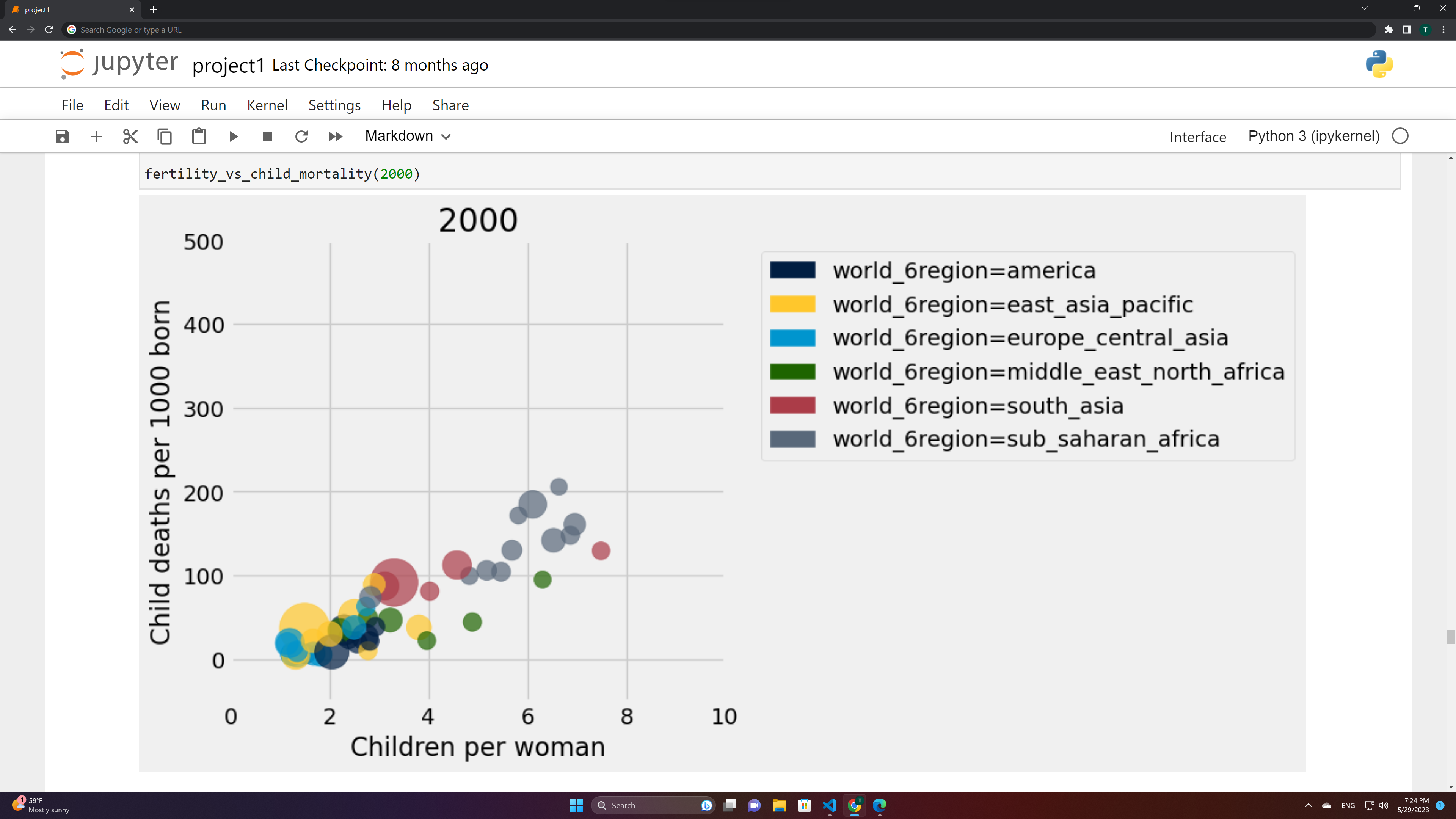Open the Markdown cell type dropdown
Screen dimensions: 1456x819
(x=408, y=136)
